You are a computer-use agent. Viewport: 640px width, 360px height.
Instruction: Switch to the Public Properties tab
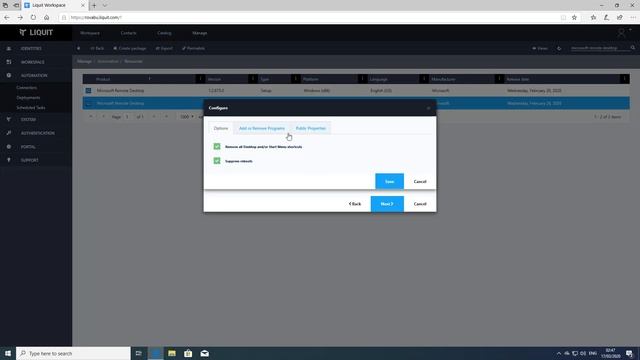point(311,128)
